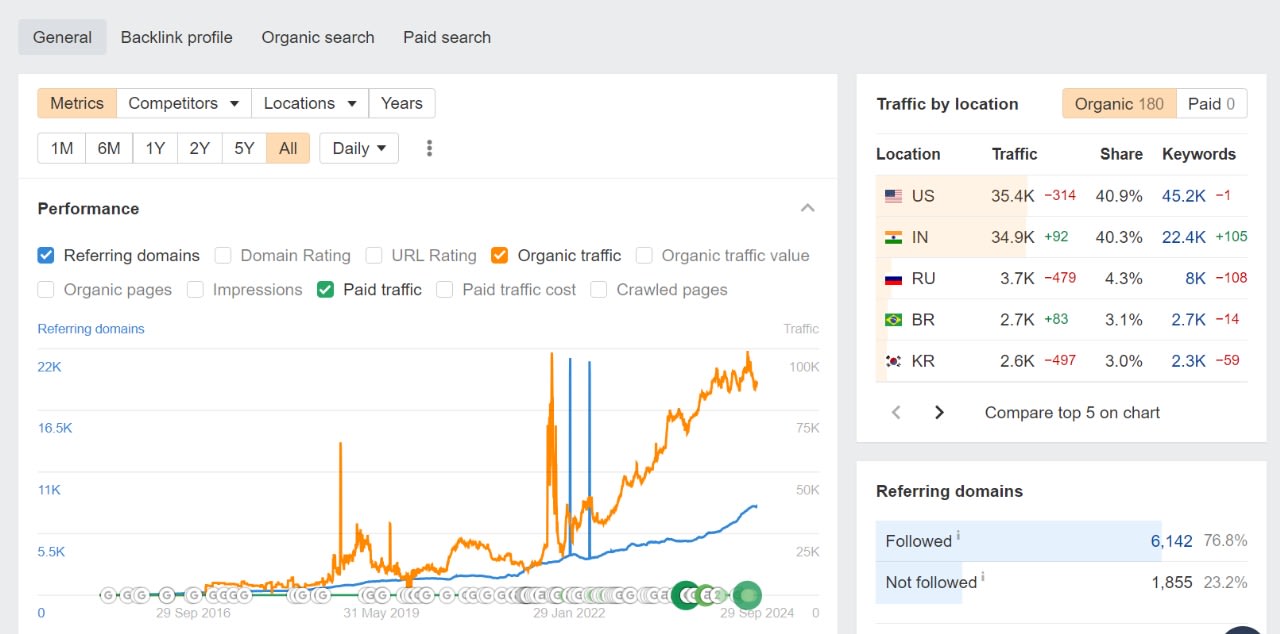The width and height of the screenshot is (1280, 634).
Task: Enable the Domain Rating checkbox
Action: pyautogui.click(x=223, y=255)
